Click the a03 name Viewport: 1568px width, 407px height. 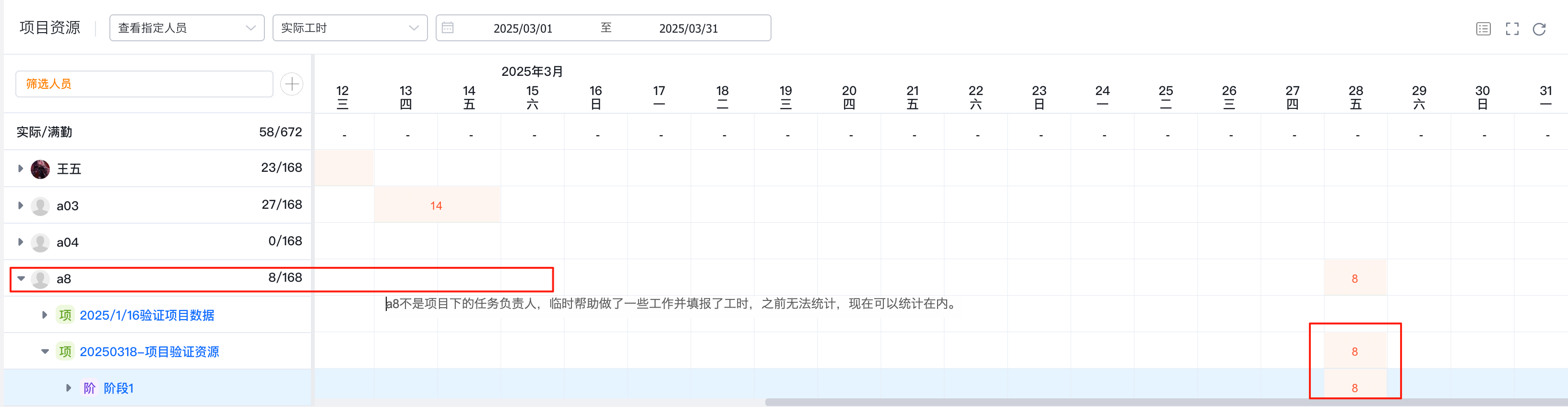tap(68, 206)
